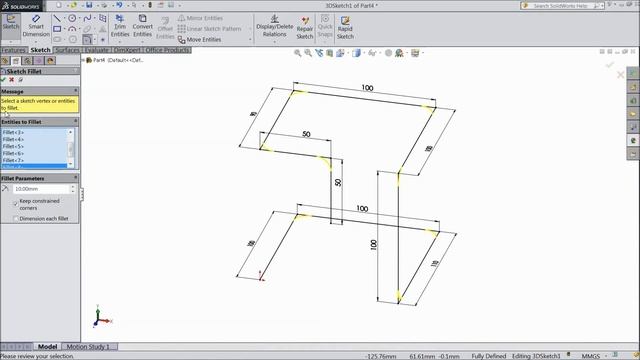Toggle Keep constrained corners checkbox
The height and width of the screenshot is (360, 640).
[x=16, y=203]
